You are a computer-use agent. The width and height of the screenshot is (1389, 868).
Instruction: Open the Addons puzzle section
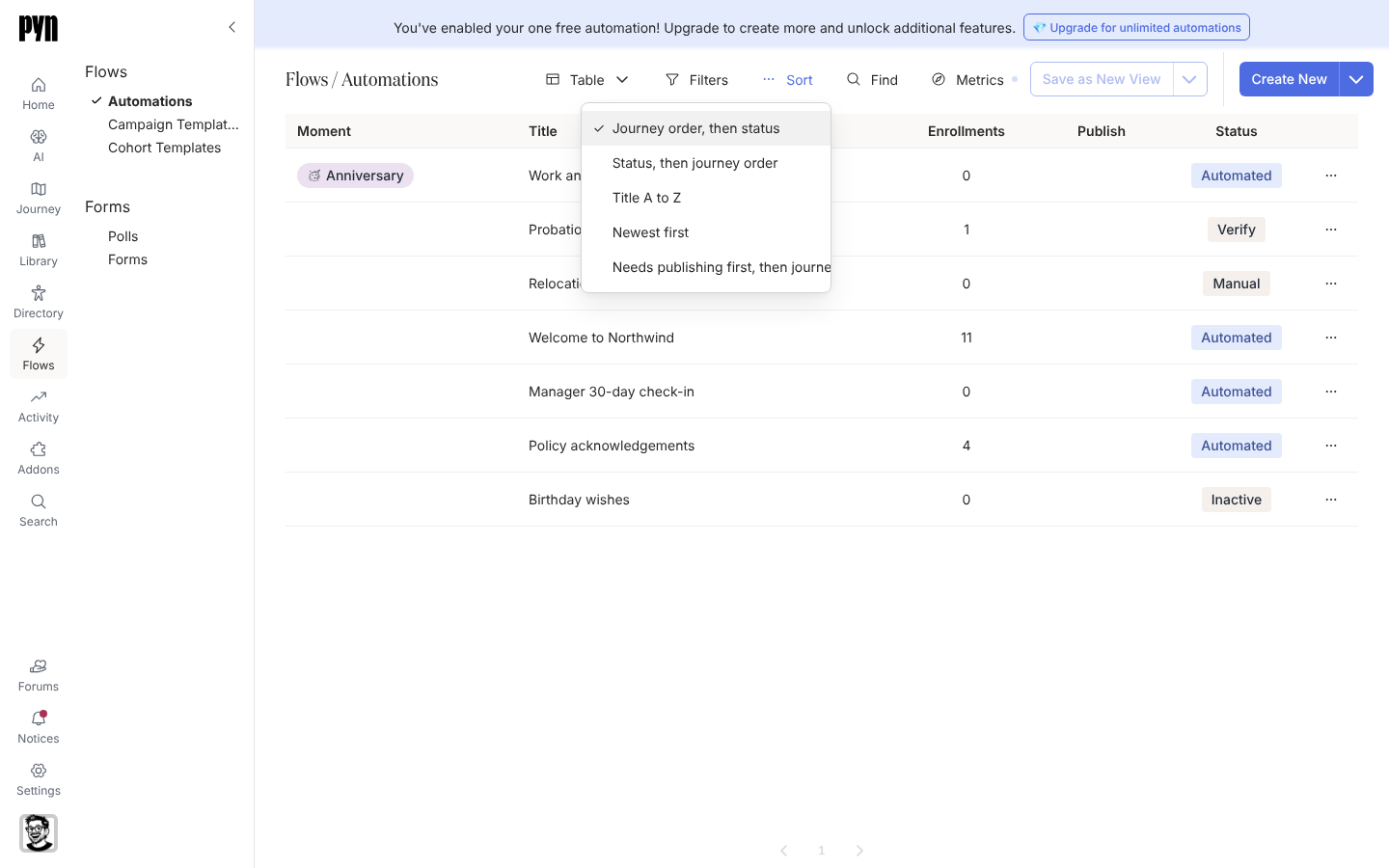coord(39,458)
